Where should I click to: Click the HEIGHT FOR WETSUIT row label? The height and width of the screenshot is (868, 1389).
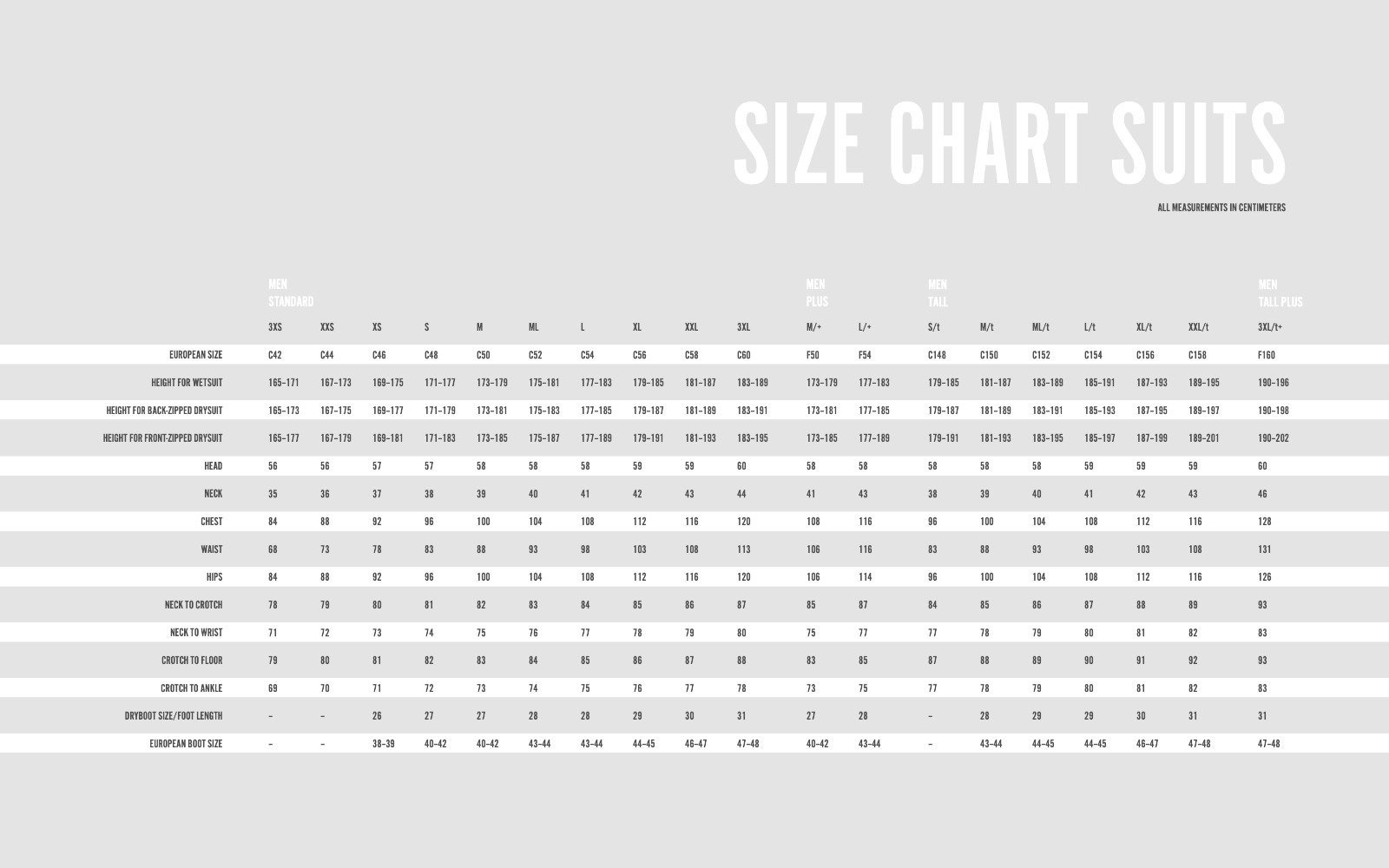point(187,383)
